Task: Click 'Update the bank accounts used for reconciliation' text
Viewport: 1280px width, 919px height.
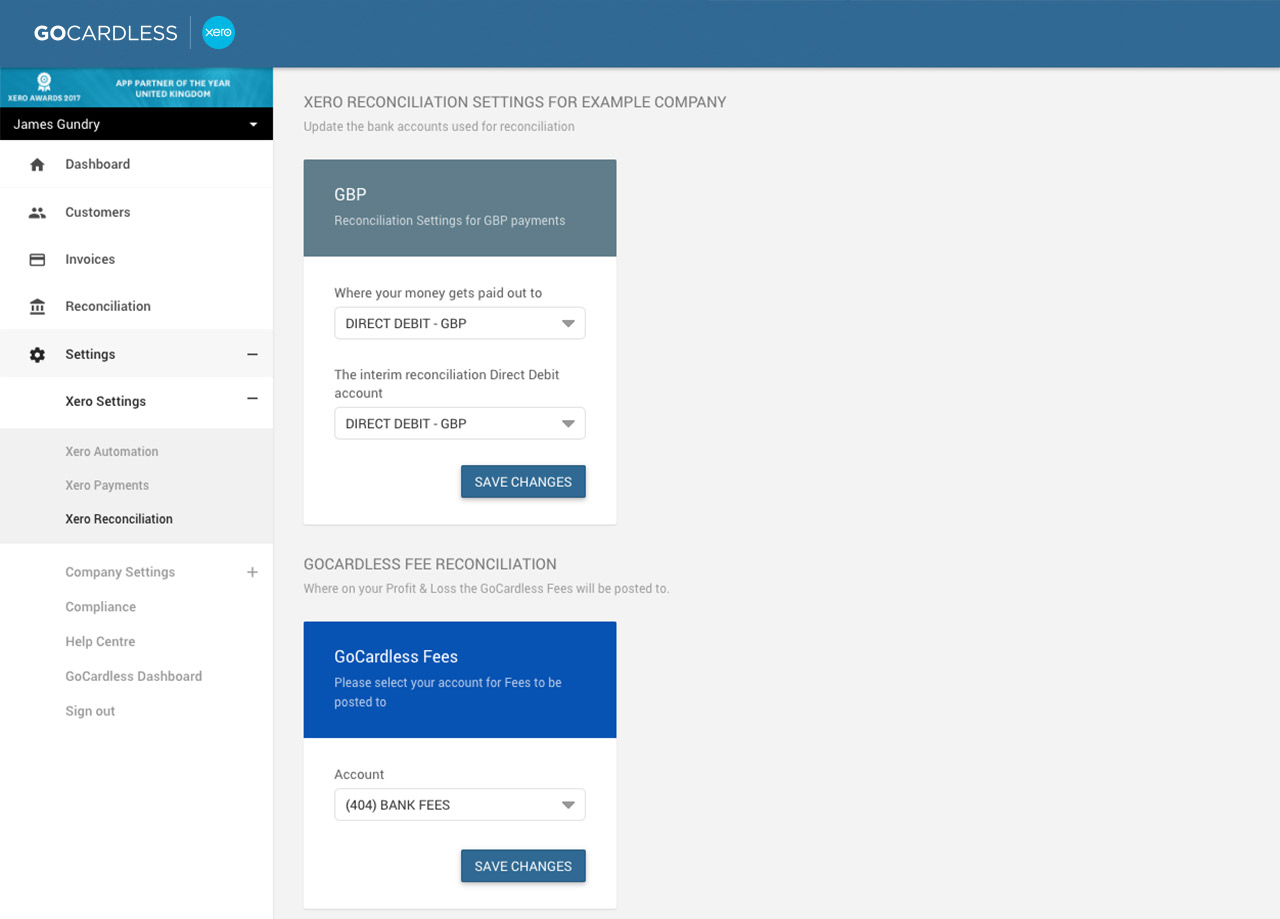Action: point(439,127)
